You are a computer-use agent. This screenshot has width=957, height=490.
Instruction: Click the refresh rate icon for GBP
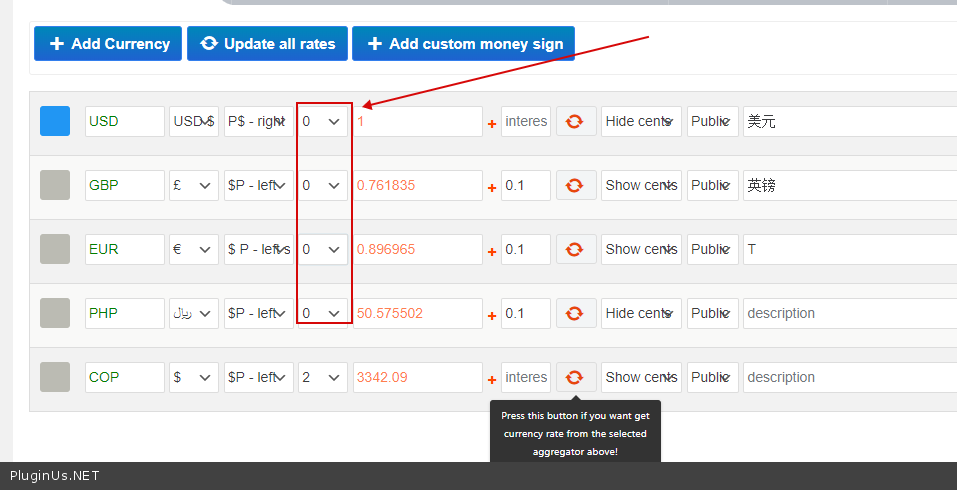click(x=575, y=186)
